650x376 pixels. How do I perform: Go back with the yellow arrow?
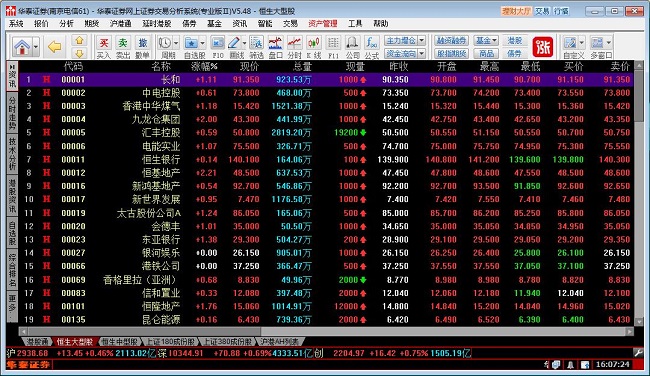pyautogui.click(x=55, y=47)
